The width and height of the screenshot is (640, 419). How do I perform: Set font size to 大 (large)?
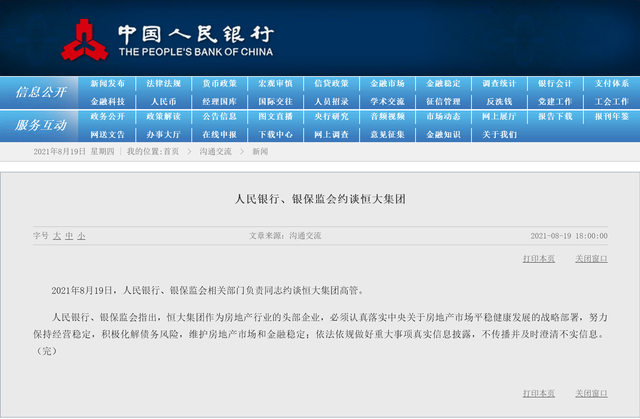[57, 236]
